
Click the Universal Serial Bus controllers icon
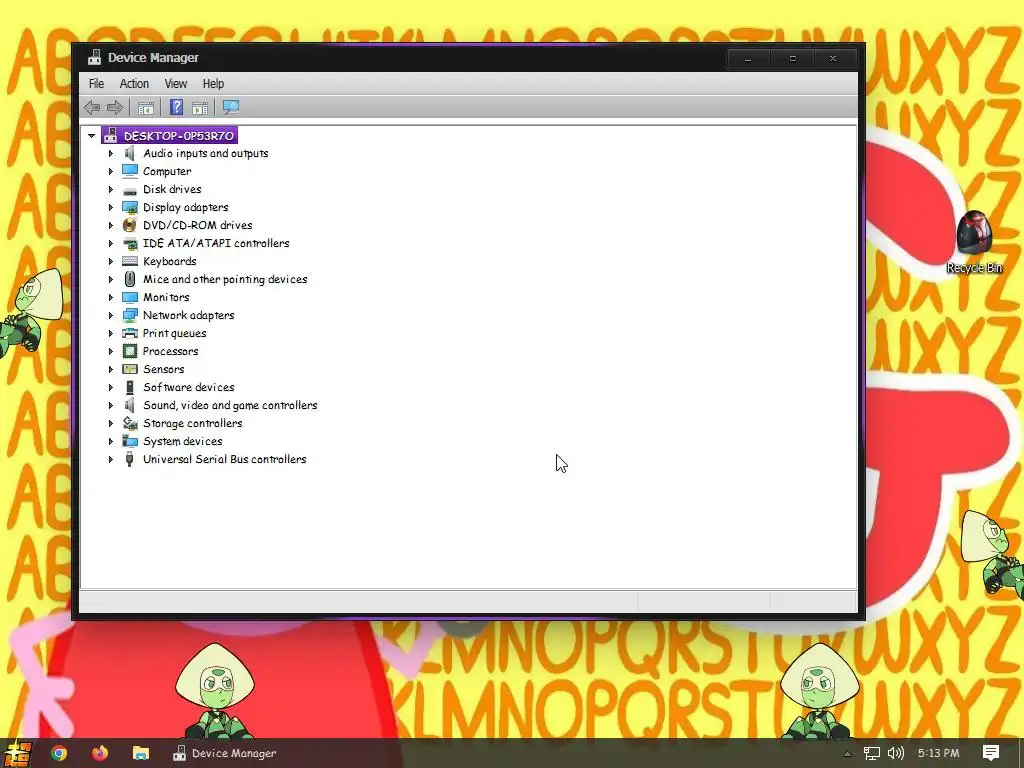pyautogui.click(x=130, y=459)
